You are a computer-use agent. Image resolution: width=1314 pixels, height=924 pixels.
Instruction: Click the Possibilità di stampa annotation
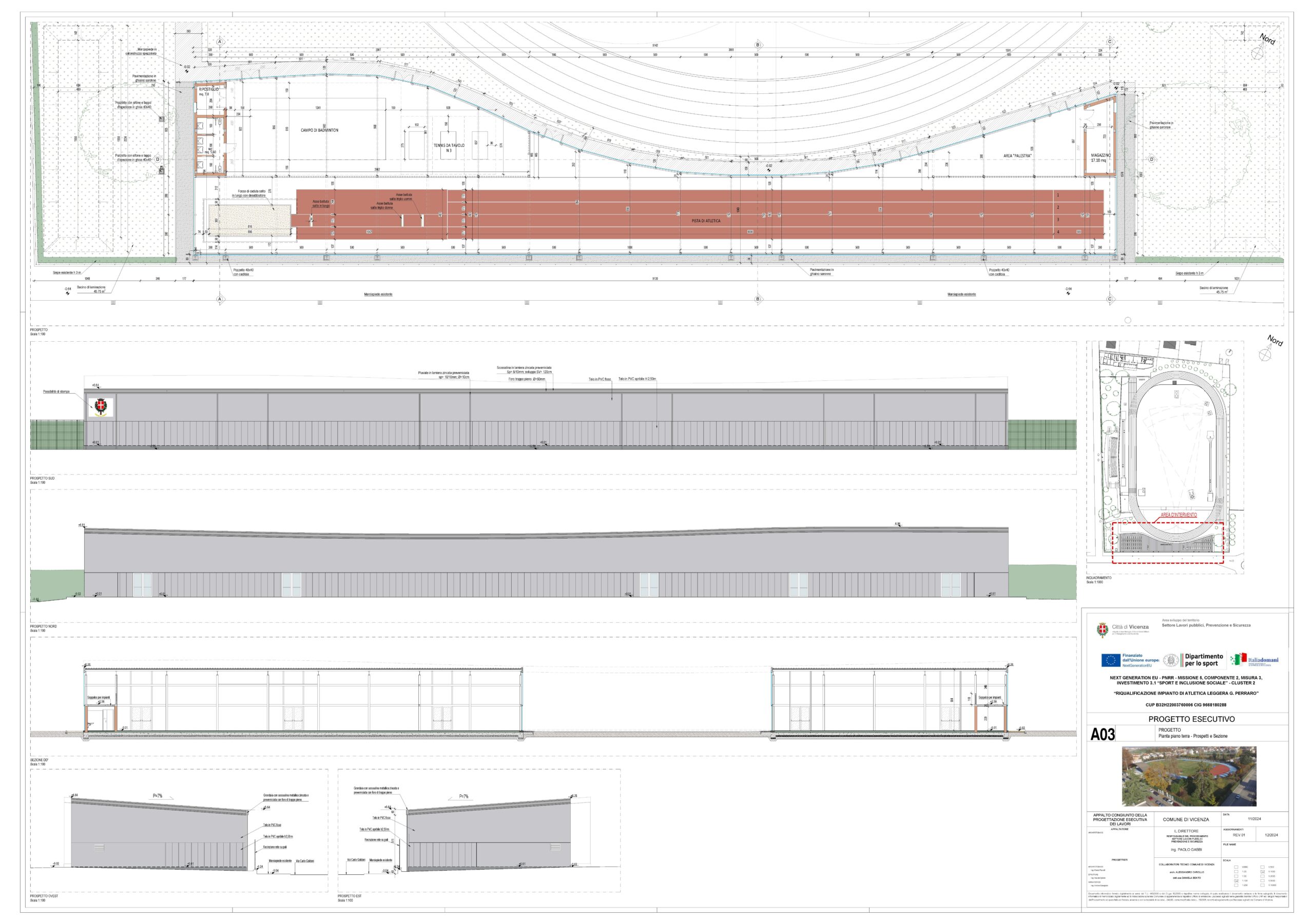pyautogui.click(x=56, y=392)
